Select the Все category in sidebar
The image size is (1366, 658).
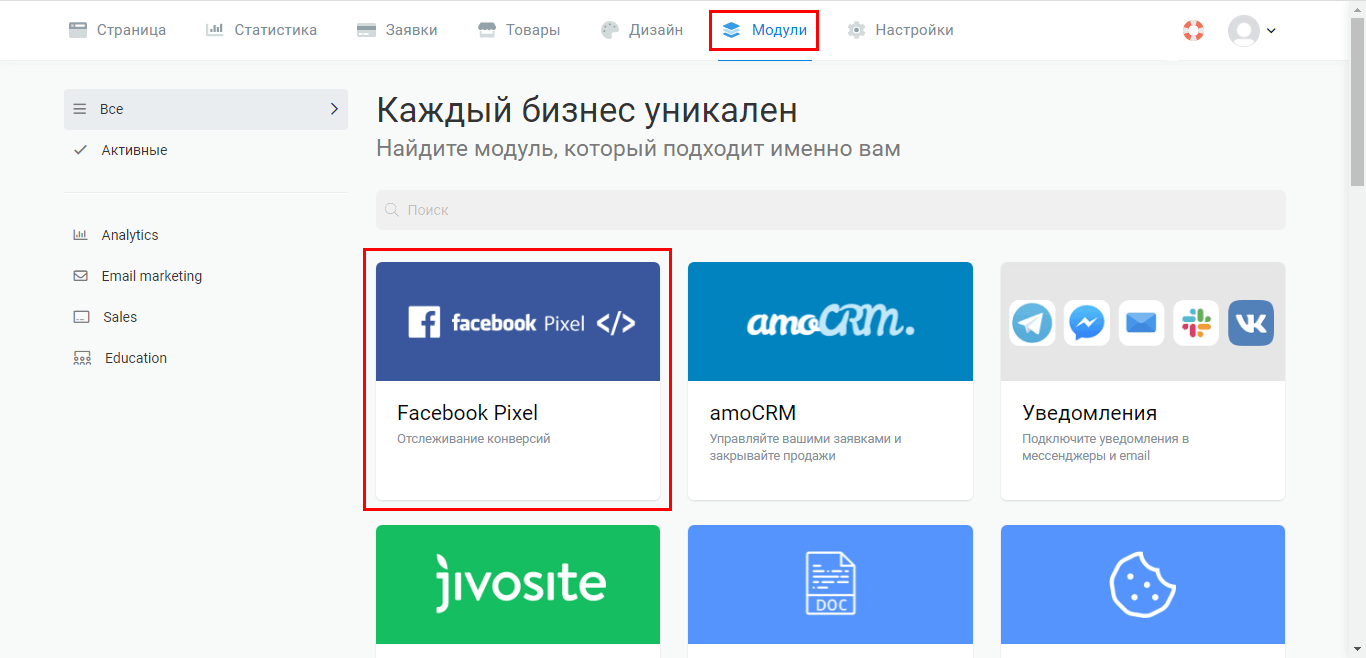point(206,109)
